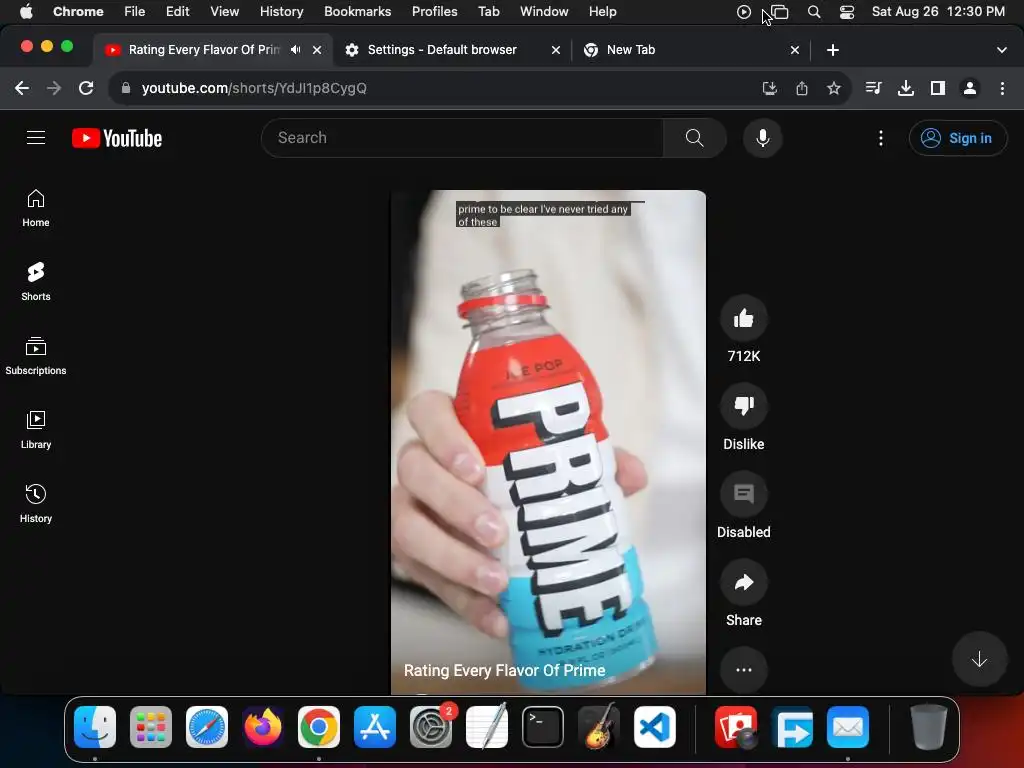Click the YouTube logo
Image resolution: width=1024 pixels, height=768 pixels.
click(x=117, y=138)
